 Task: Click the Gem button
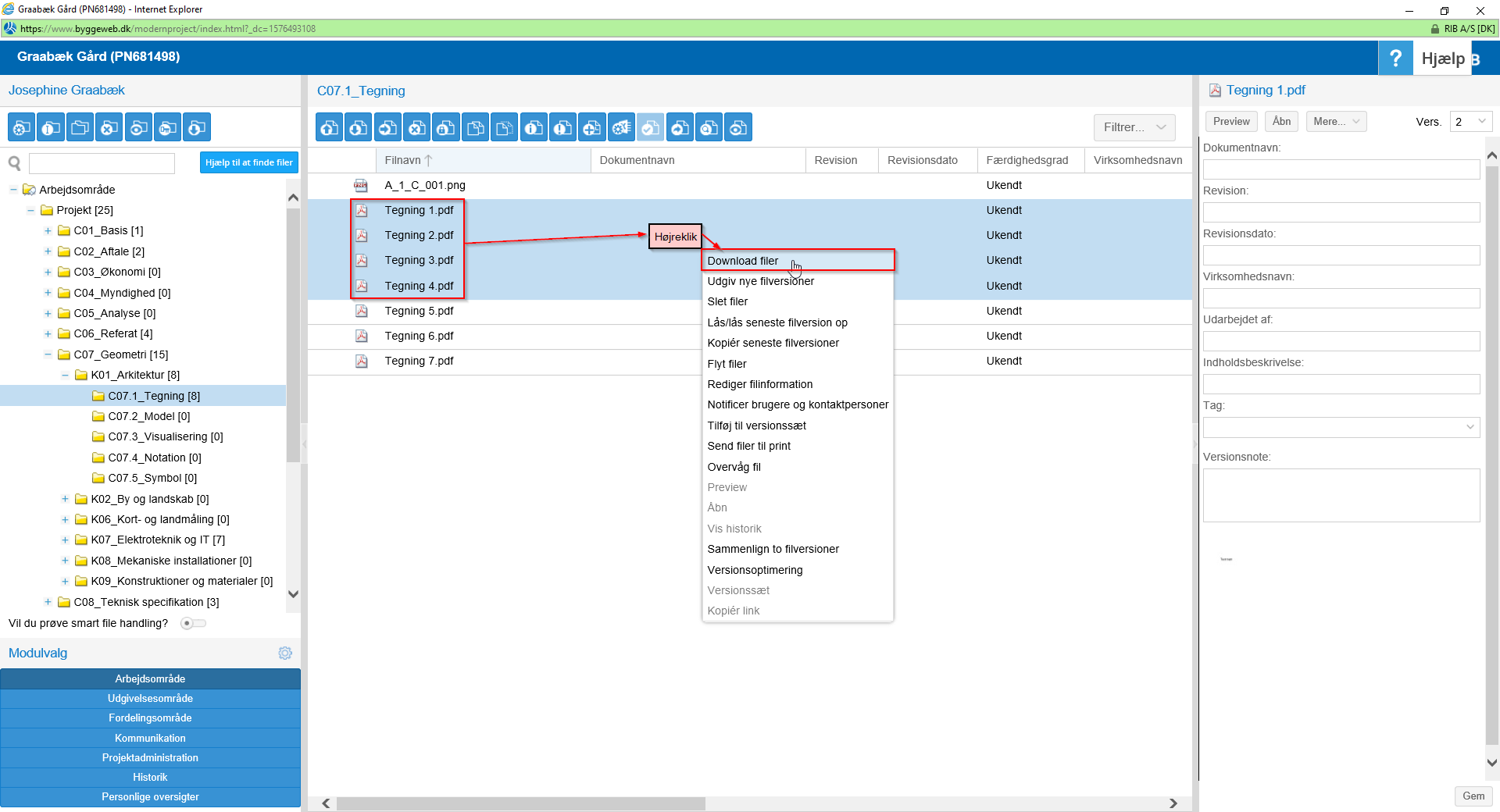1473,796
